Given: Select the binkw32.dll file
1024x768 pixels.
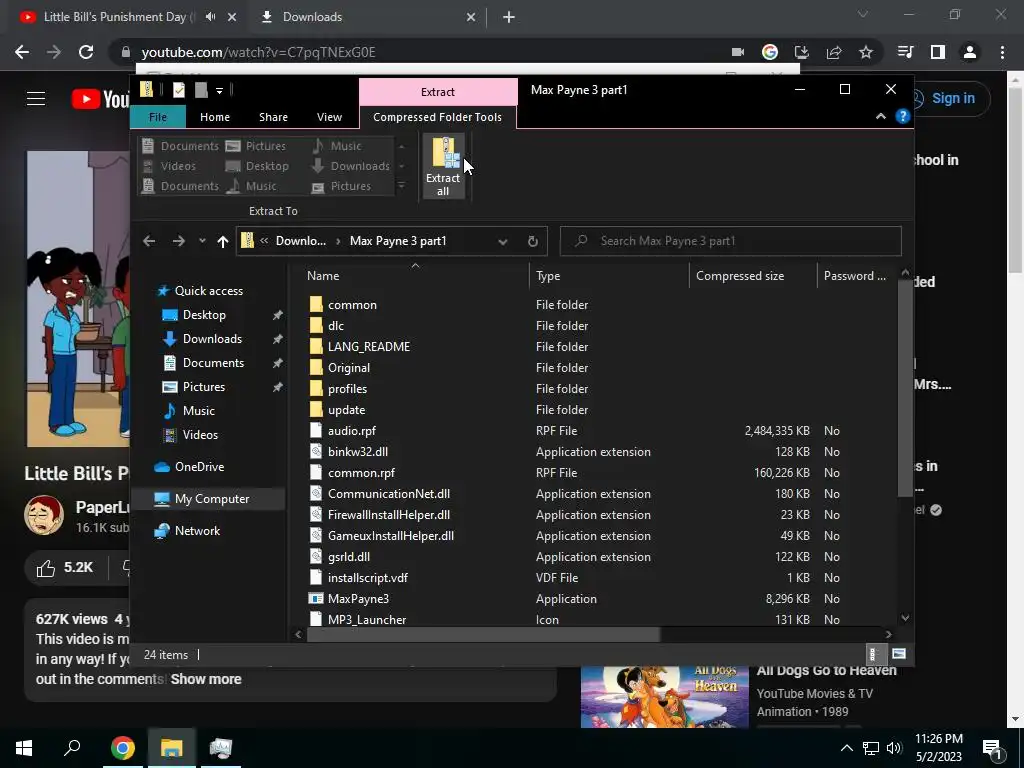Looking at the screenshot, I should (358, 452).
